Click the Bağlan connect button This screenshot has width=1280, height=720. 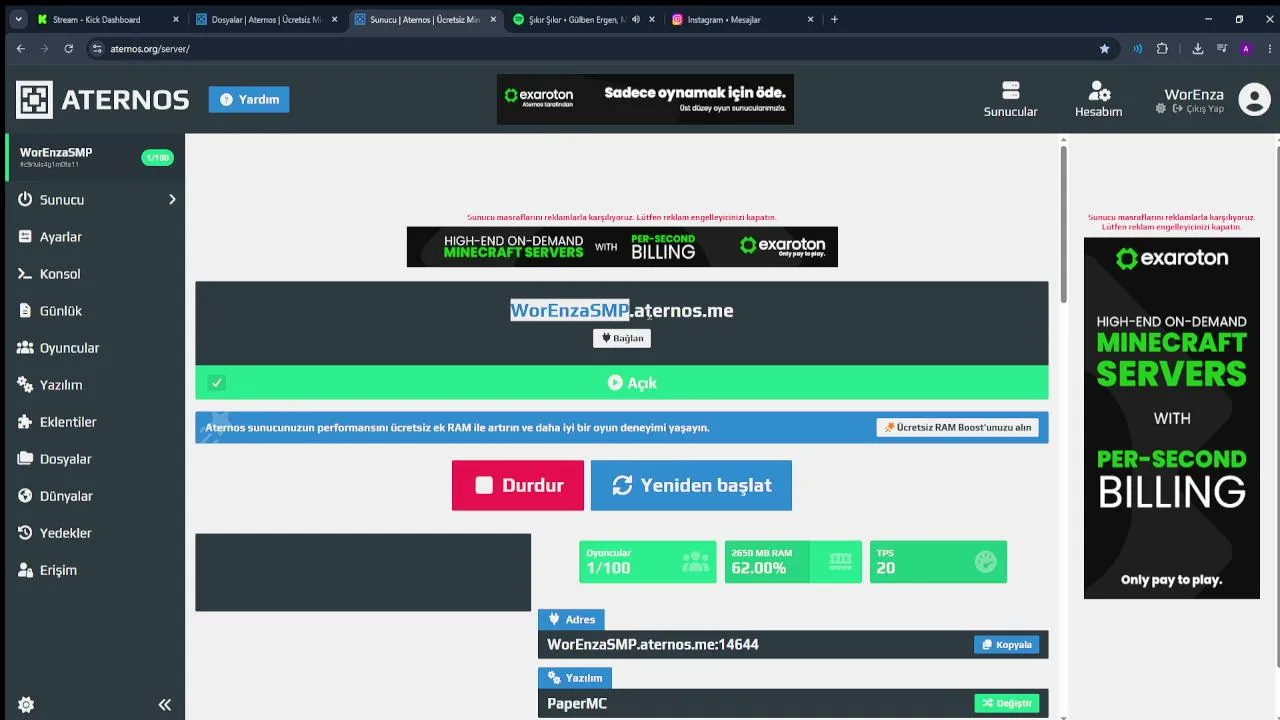click(622, 338)
